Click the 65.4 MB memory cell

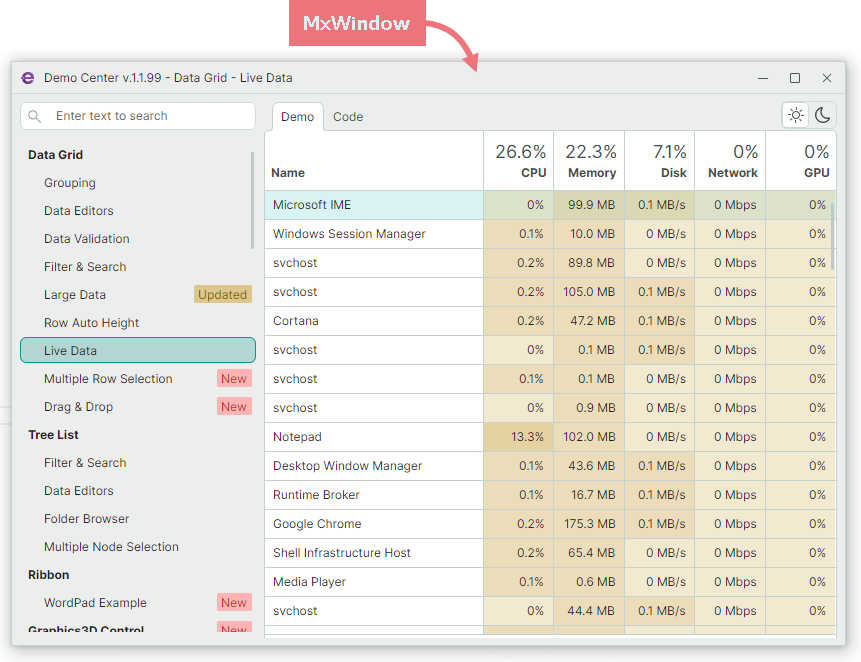(x=589, y=553)
